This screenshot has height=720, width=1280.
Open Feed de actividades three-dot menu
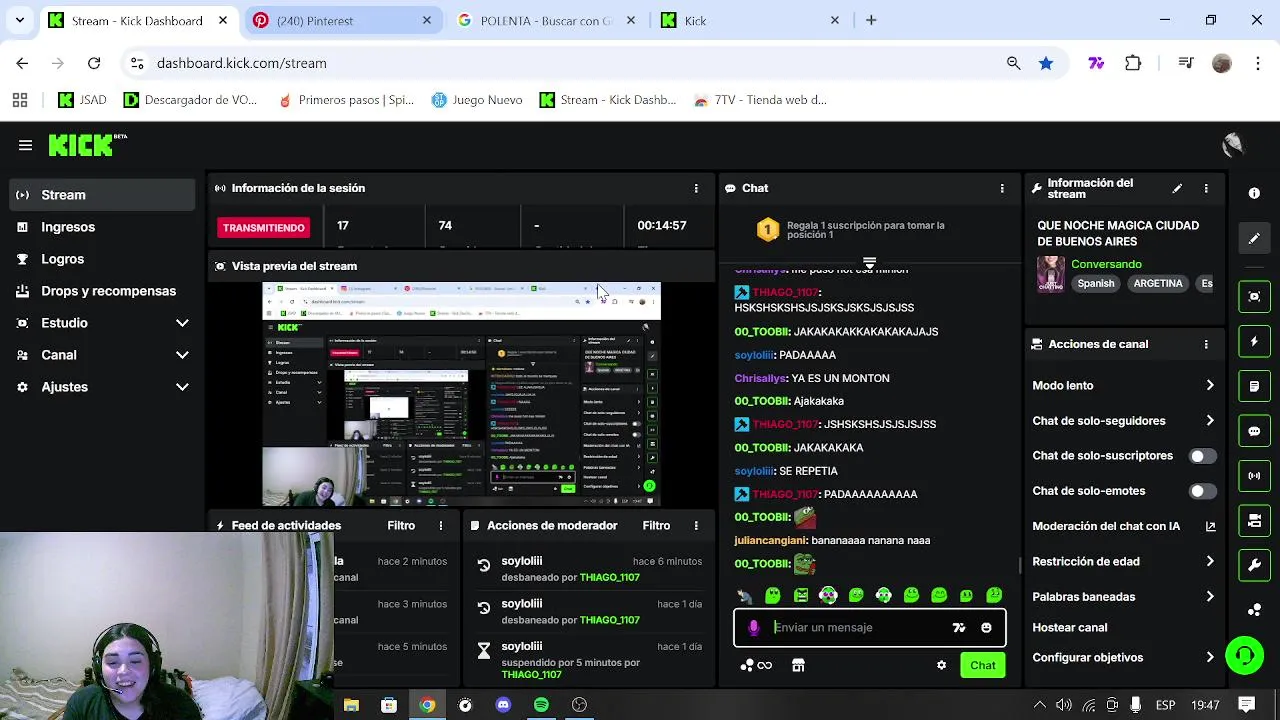[441, 525]
